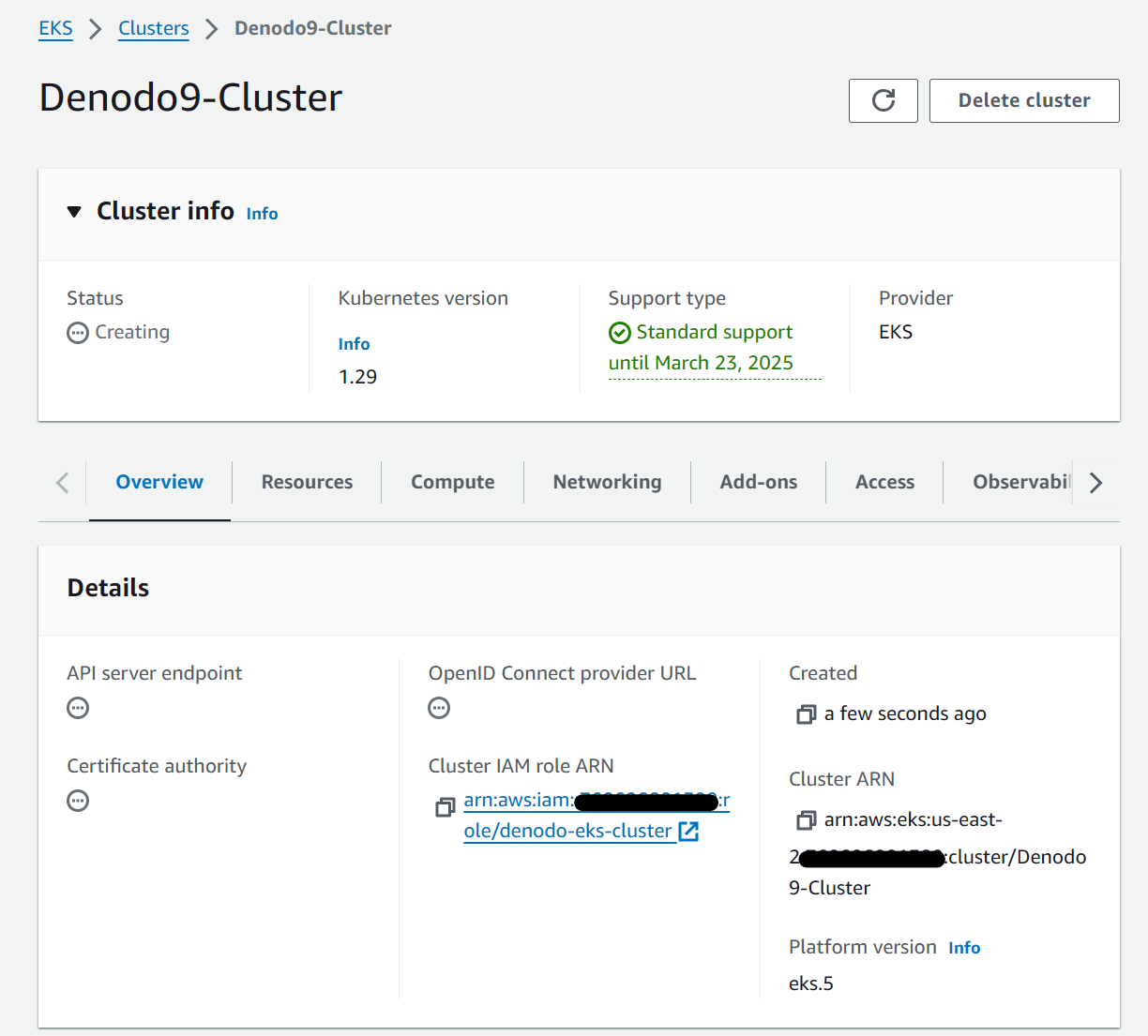Open Info link next to Platform version

964,948
